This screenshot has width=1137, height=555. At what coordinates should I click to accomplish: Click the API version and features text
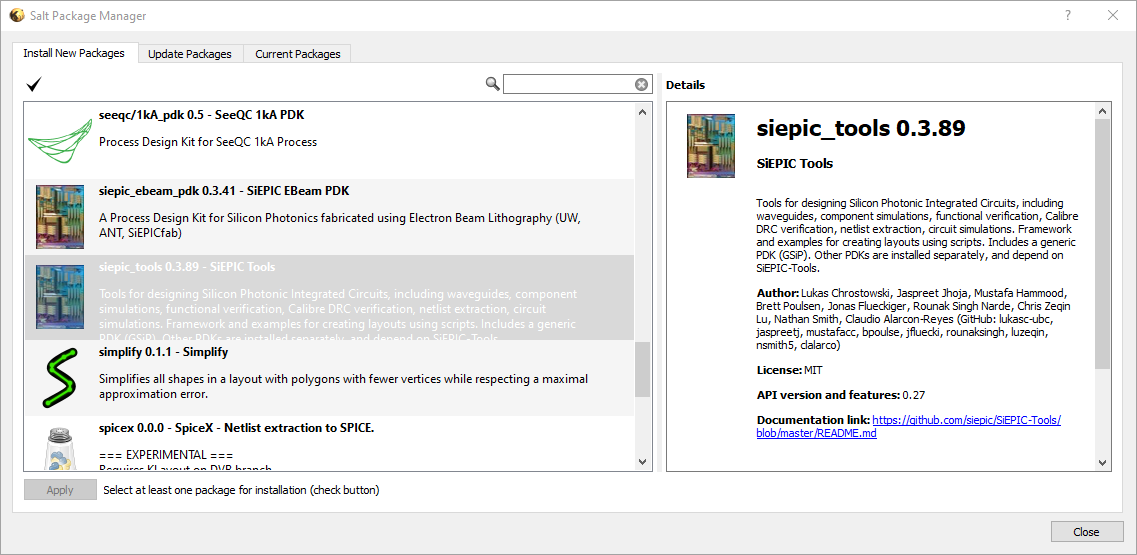pos(840,395)
